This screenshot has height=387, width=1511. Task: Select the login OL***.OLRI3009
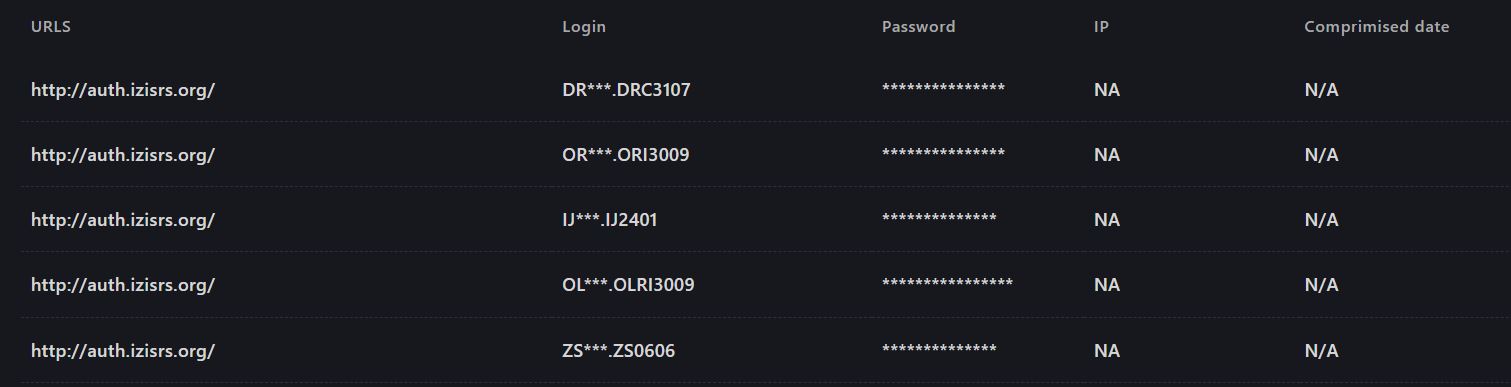628,285
